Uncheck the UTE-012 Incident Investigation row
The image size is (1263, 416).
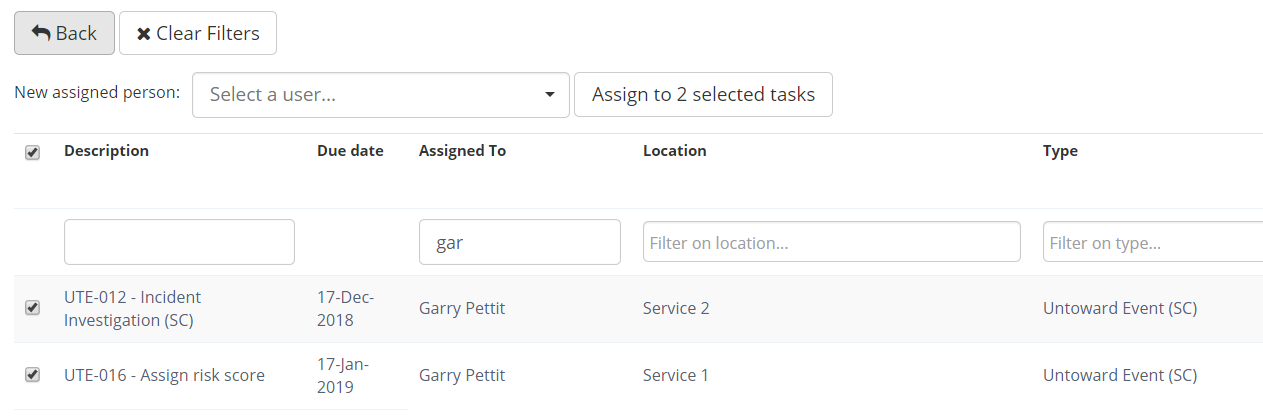pyautogui.click(x=32, y=308)
